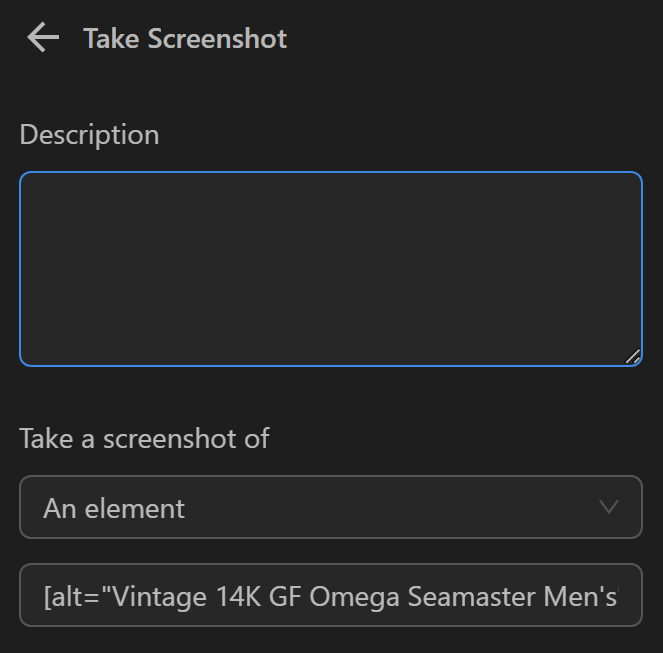Click the bottom-right corner grip of Description box
663x653 pixels.
[x=632, y=356]
